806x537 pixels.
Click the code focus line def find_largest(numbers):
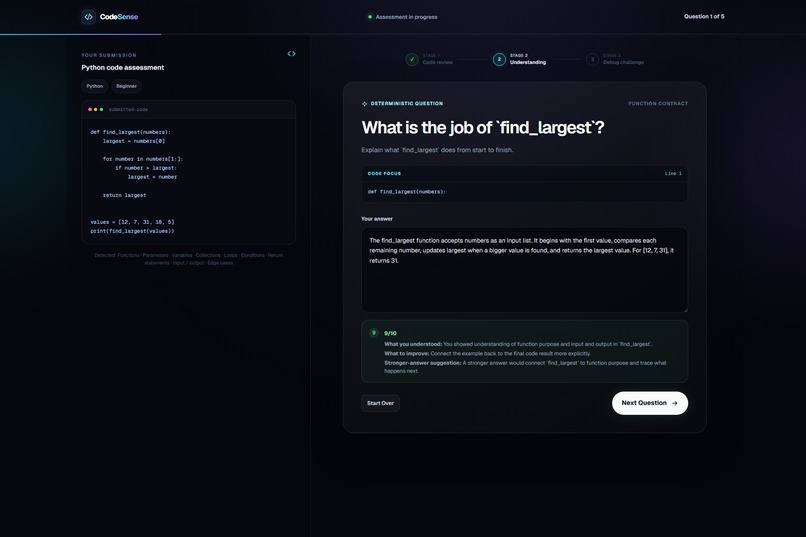pyautogui.click(x=407, y=192)
